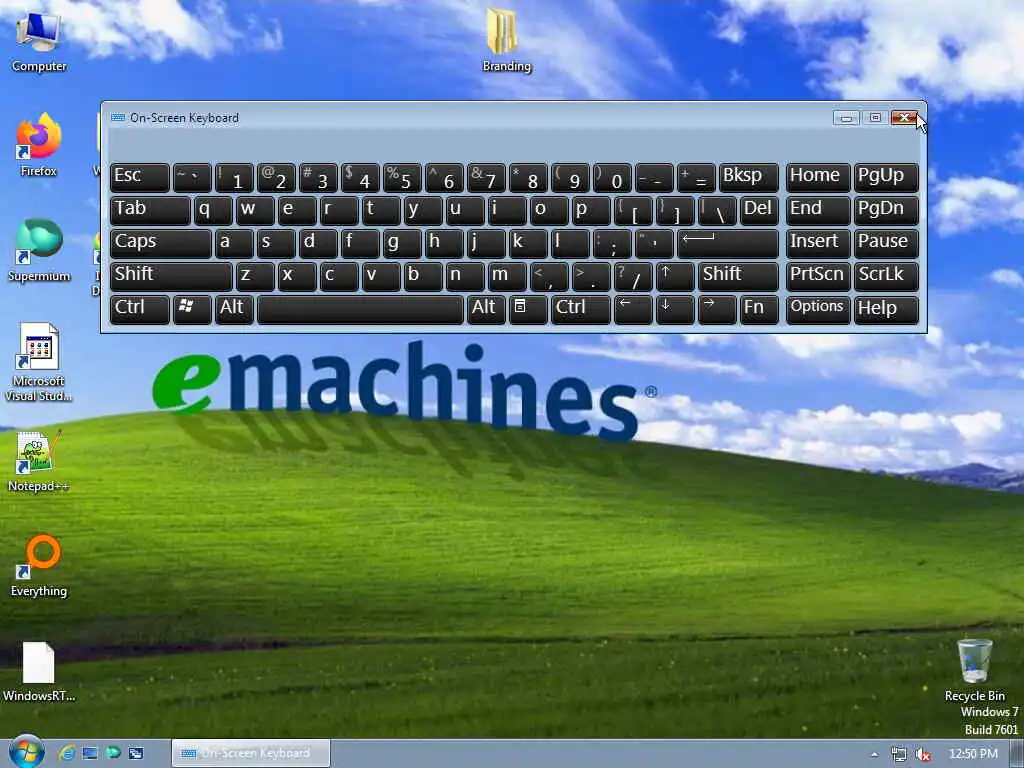
Task: Tap the right arrow key
Action: (717, 310)
